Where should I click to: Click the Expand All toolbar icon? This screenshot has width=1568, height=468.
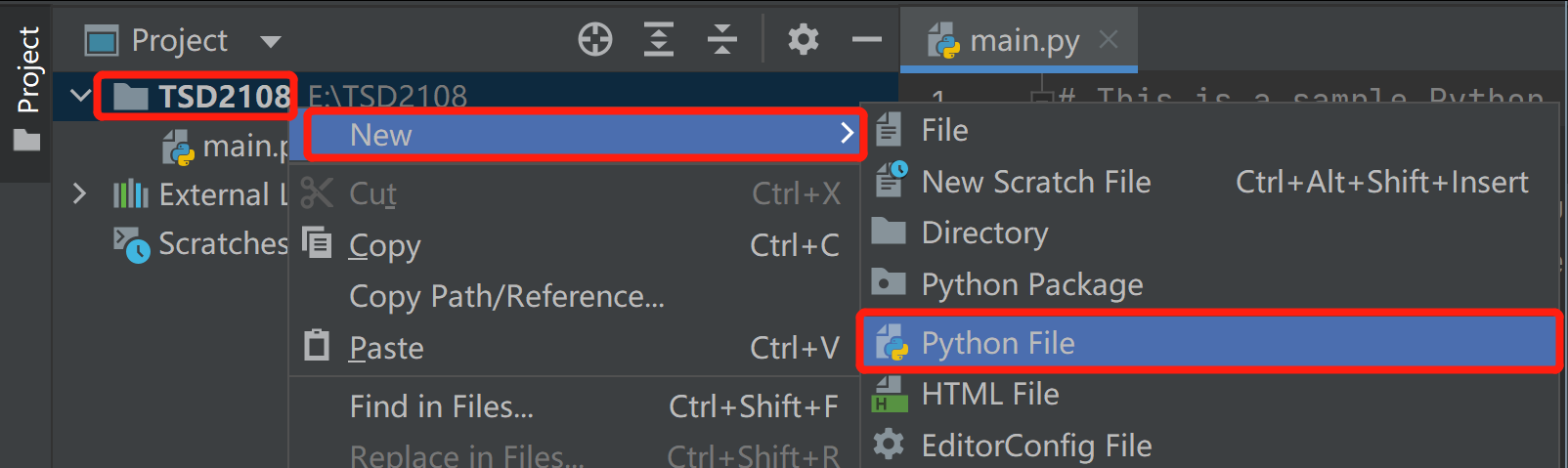coord(659,40)
